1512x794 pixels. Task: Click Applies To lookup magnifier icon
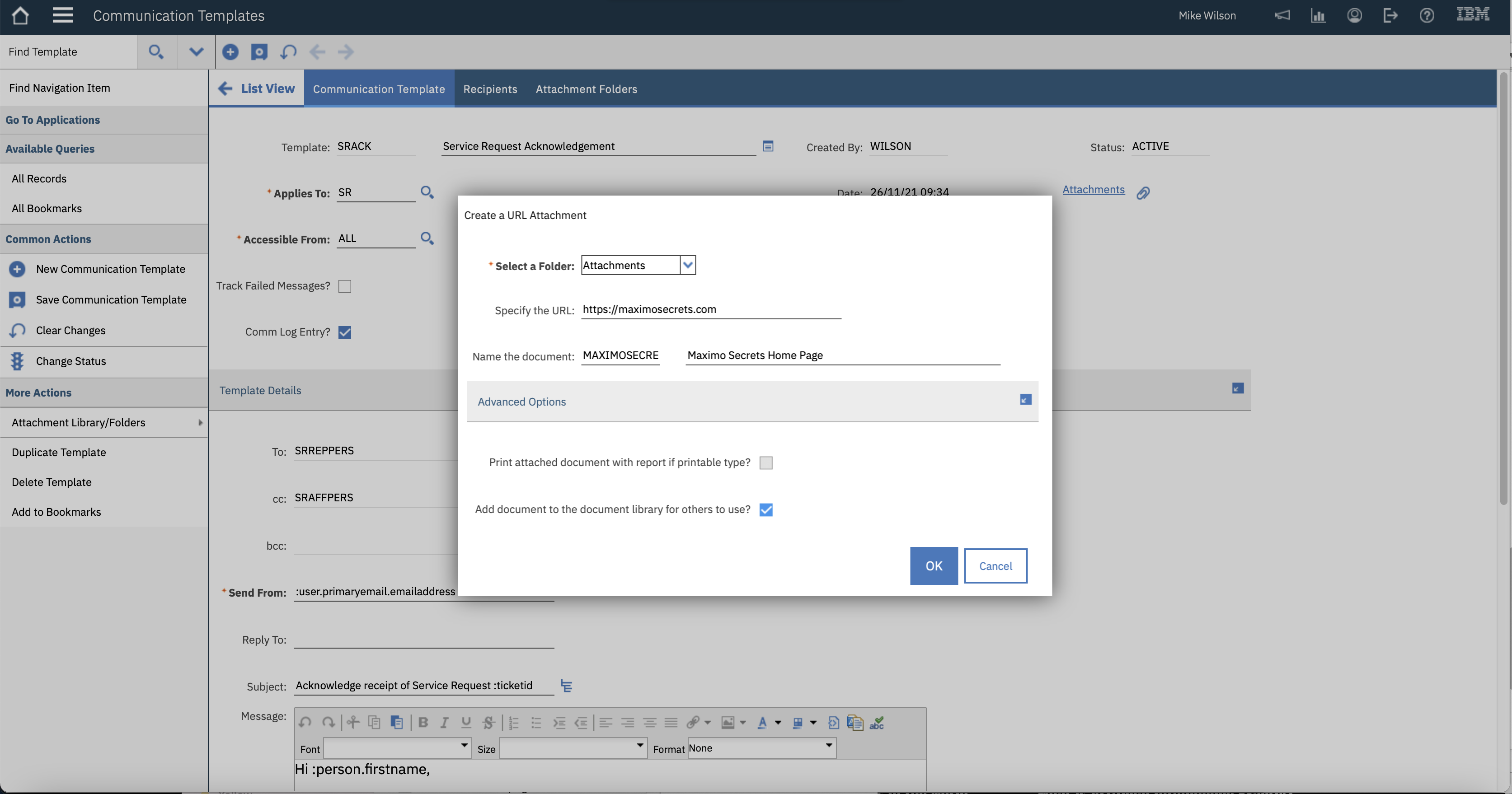pyautogui.click(x=427, y=192)
